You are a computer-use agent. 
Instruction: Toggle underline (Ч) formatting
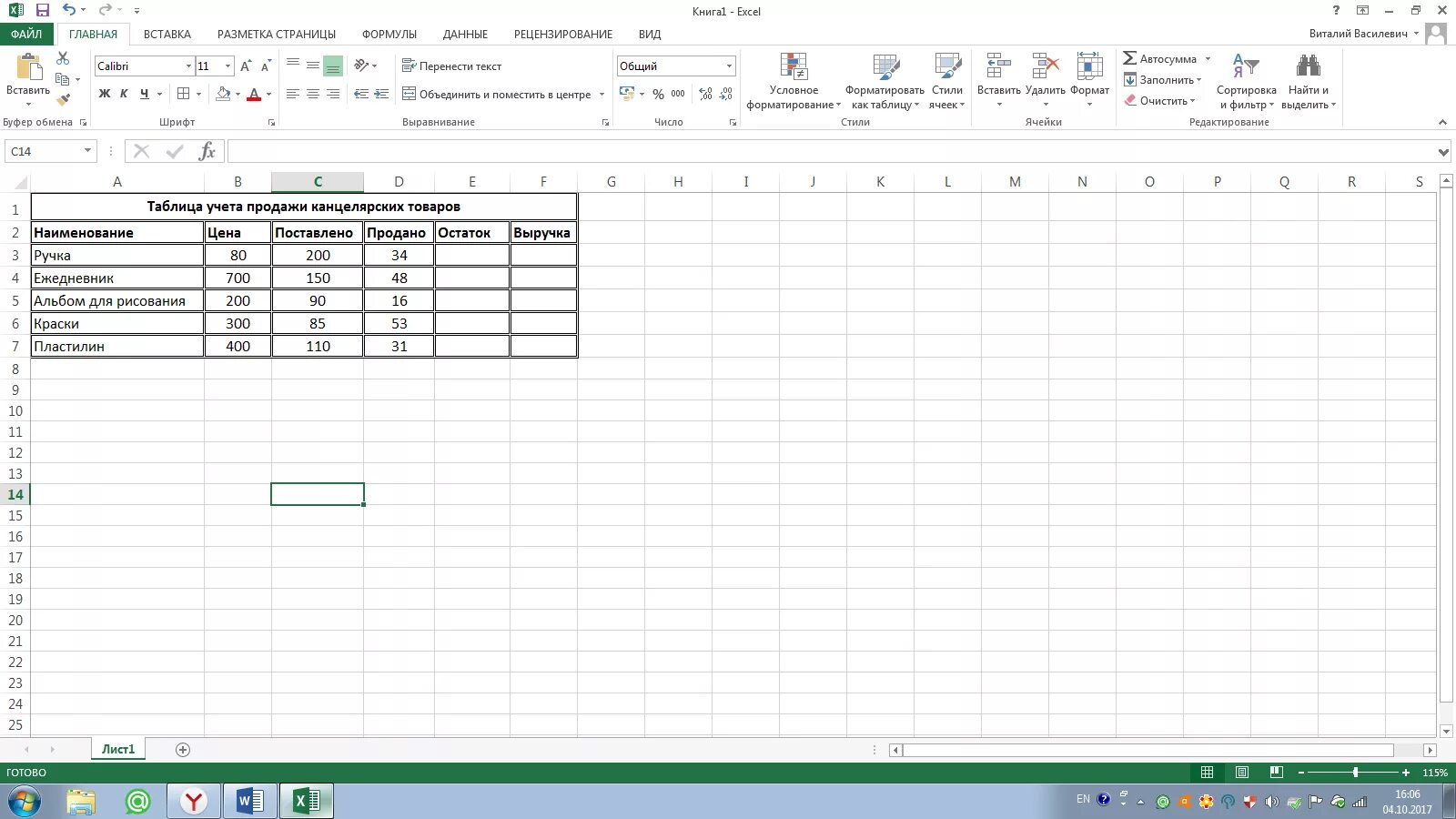pos(144,94)
